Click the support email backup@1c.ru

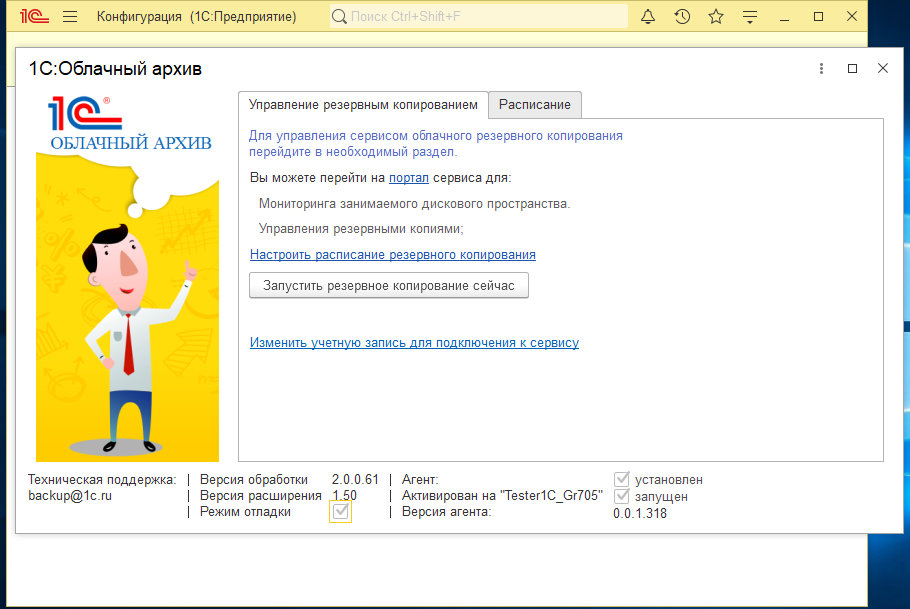(x=70, y=496)
